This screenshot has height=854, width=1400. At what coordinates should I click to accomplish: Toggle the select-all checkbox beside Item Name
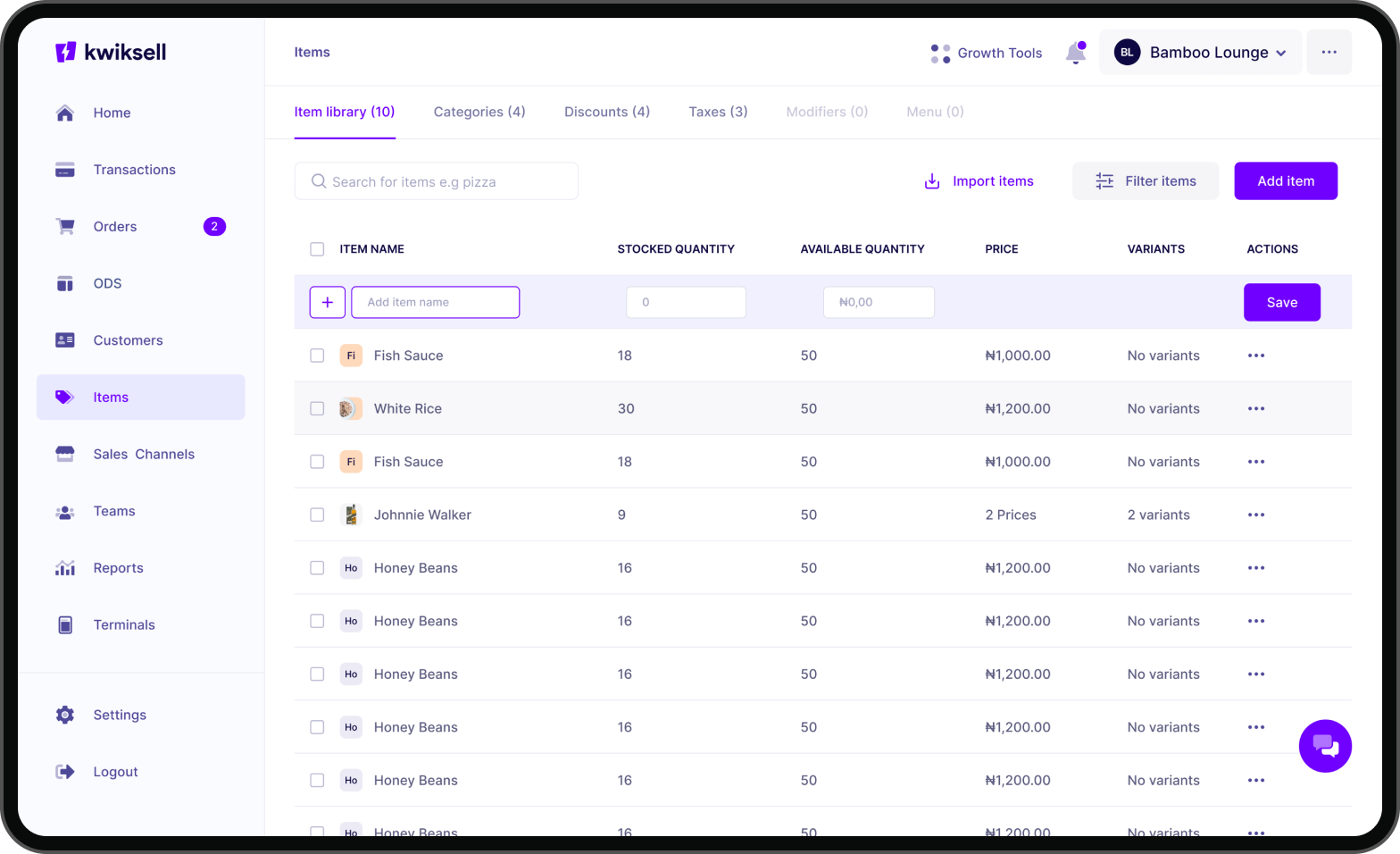pyautogui.click(x=317, y=249)
